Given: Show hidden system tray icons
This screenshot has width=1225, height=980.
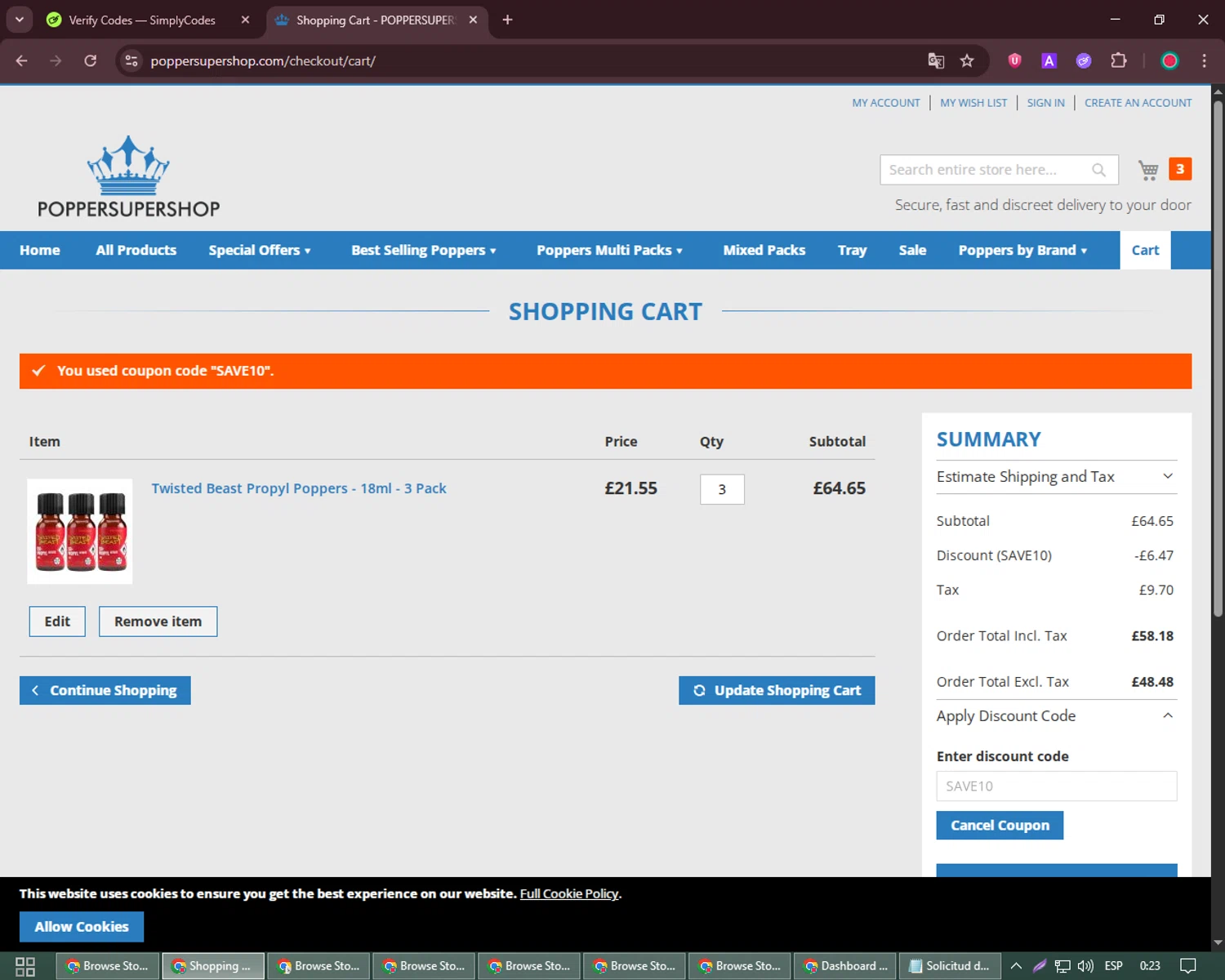Looking at the screenshot, I should 1016,966.
